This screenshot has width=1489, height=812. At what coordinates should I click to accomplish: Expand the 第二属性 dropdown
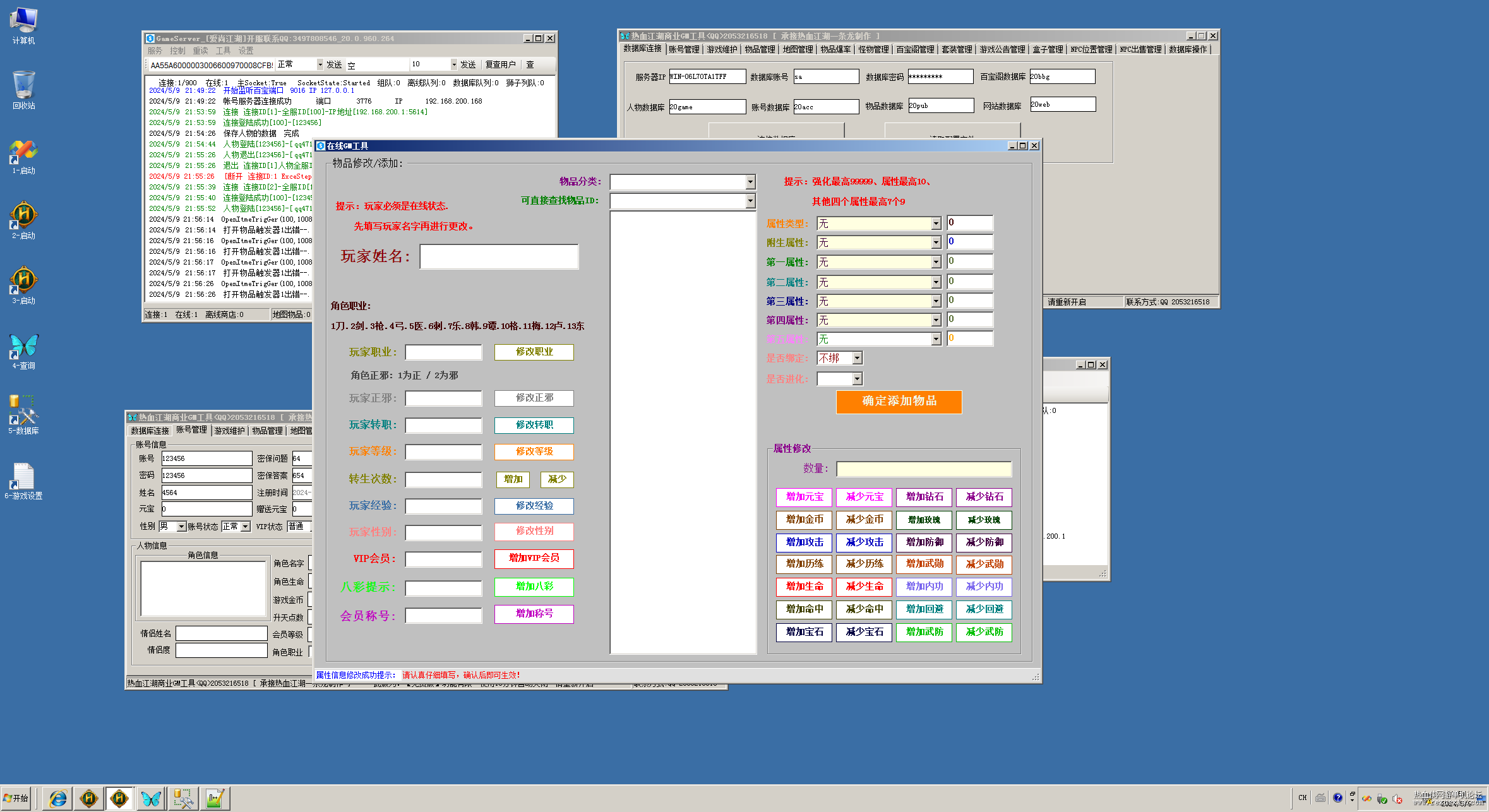tap(936, 283)
